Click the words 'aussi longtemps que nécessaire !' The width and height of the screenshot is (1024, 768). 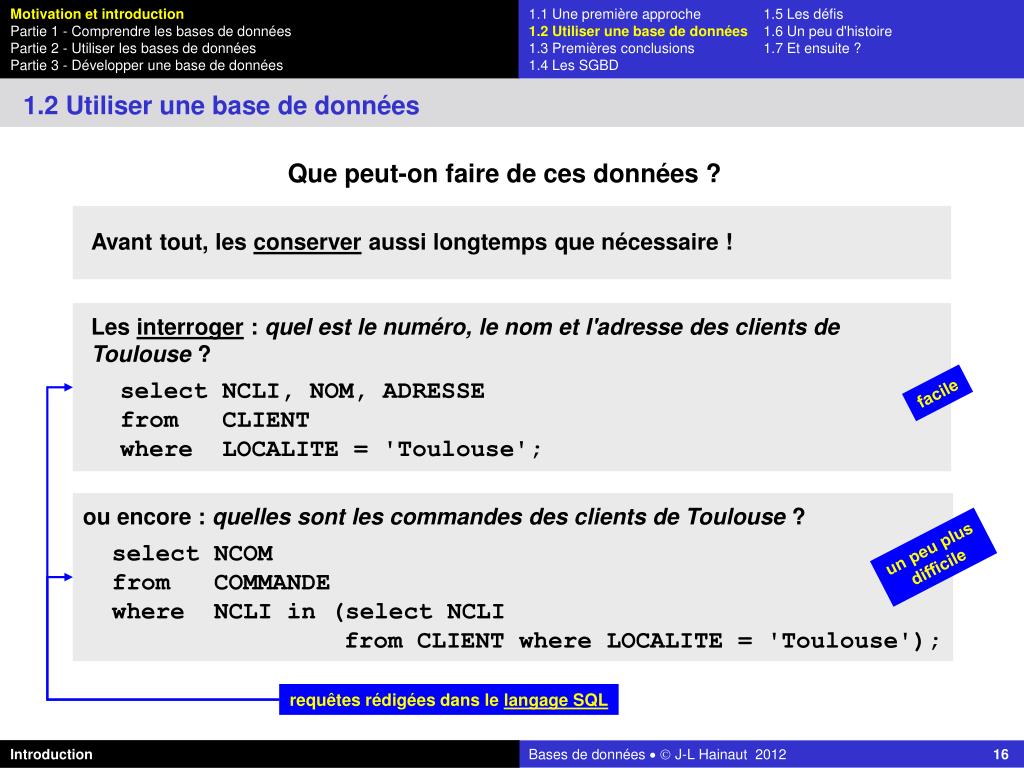[551, 242]
